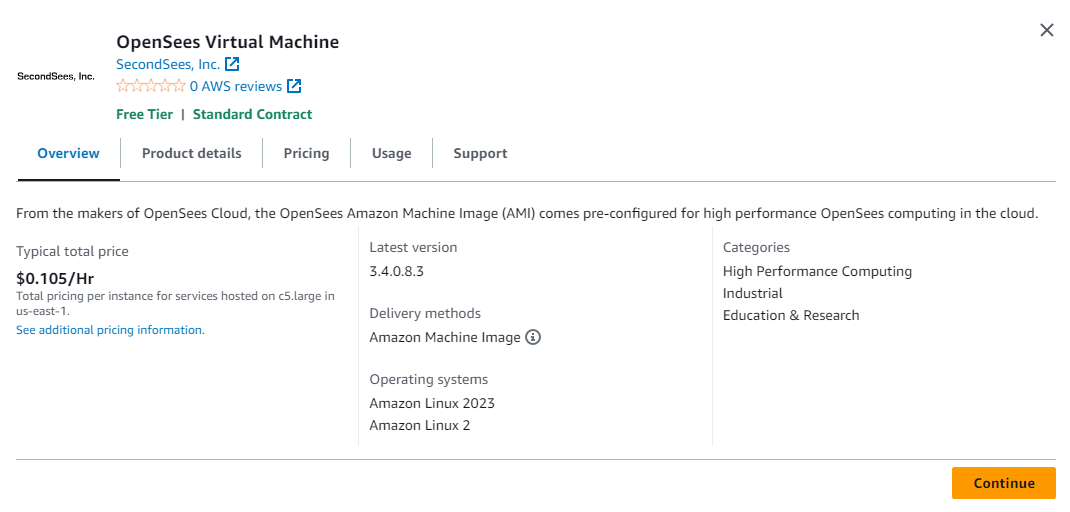This screenshot has width=1070, height=512.
Task: Click the Delivery methods heading
Action: pyautogui.click(x=425, y=313)
